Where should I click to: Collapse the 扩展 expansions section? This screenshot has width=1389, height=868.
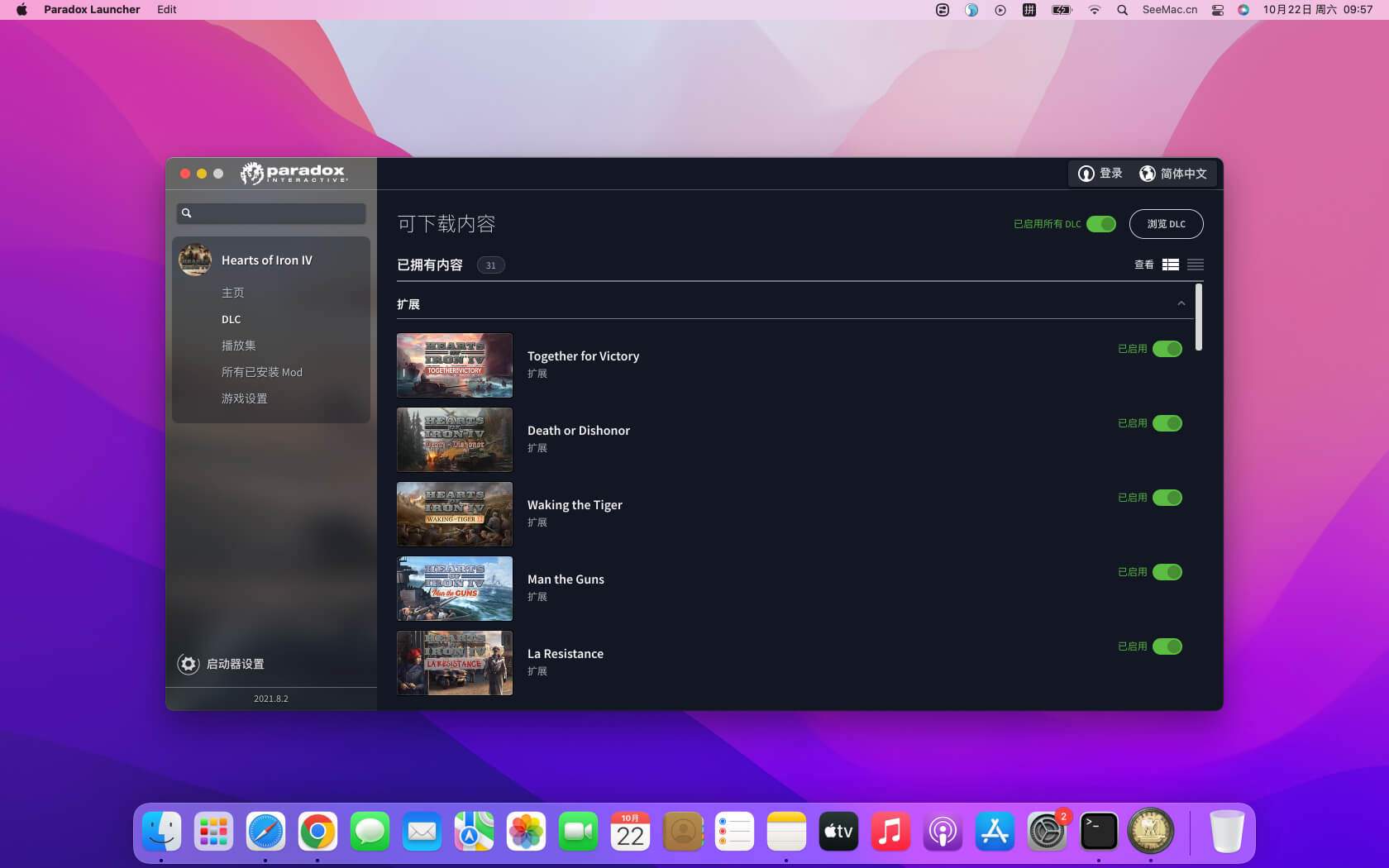pos(1181,304)
